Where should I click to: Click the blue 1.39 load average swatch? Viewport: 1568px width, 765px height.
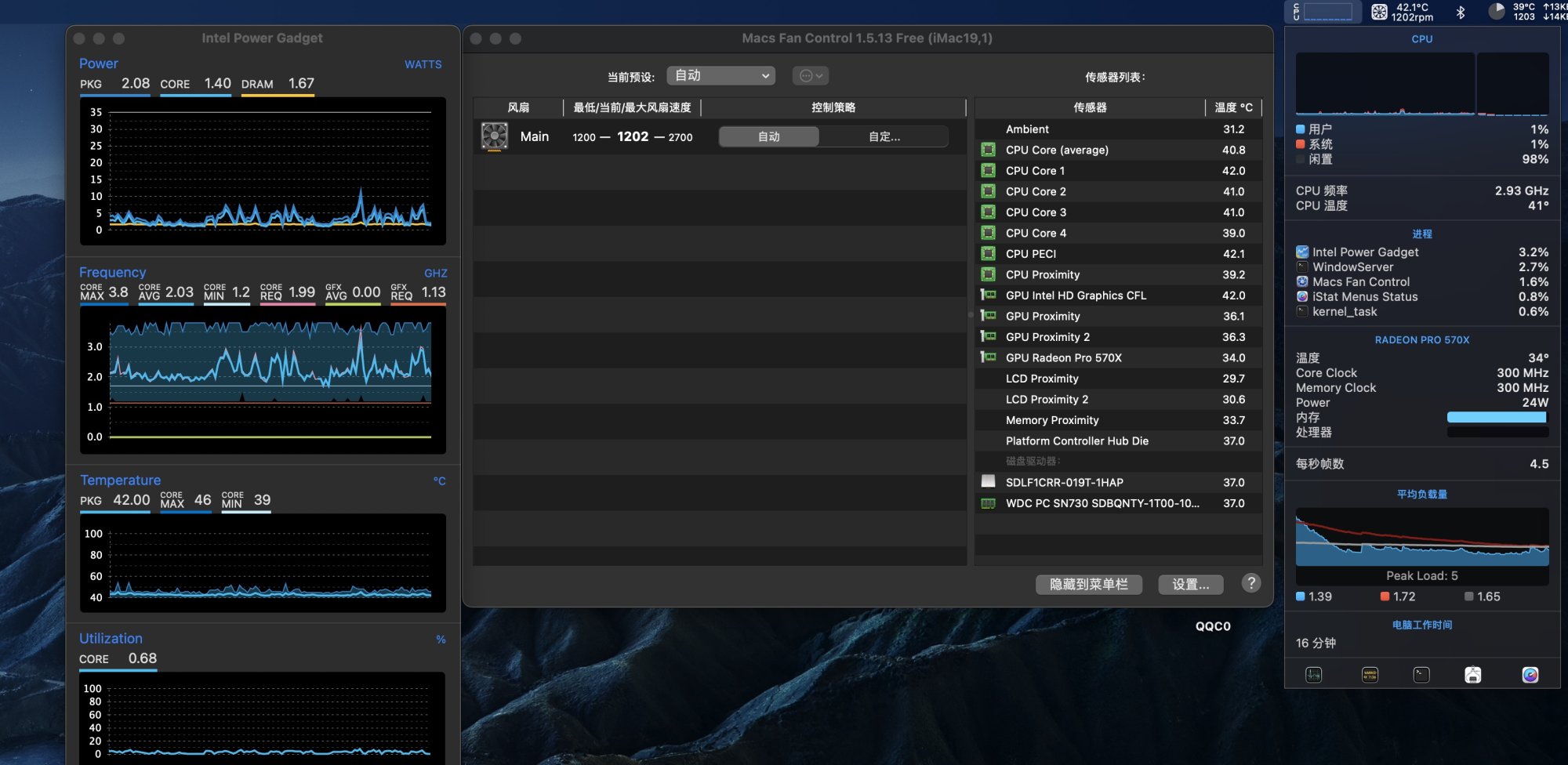1301,596
